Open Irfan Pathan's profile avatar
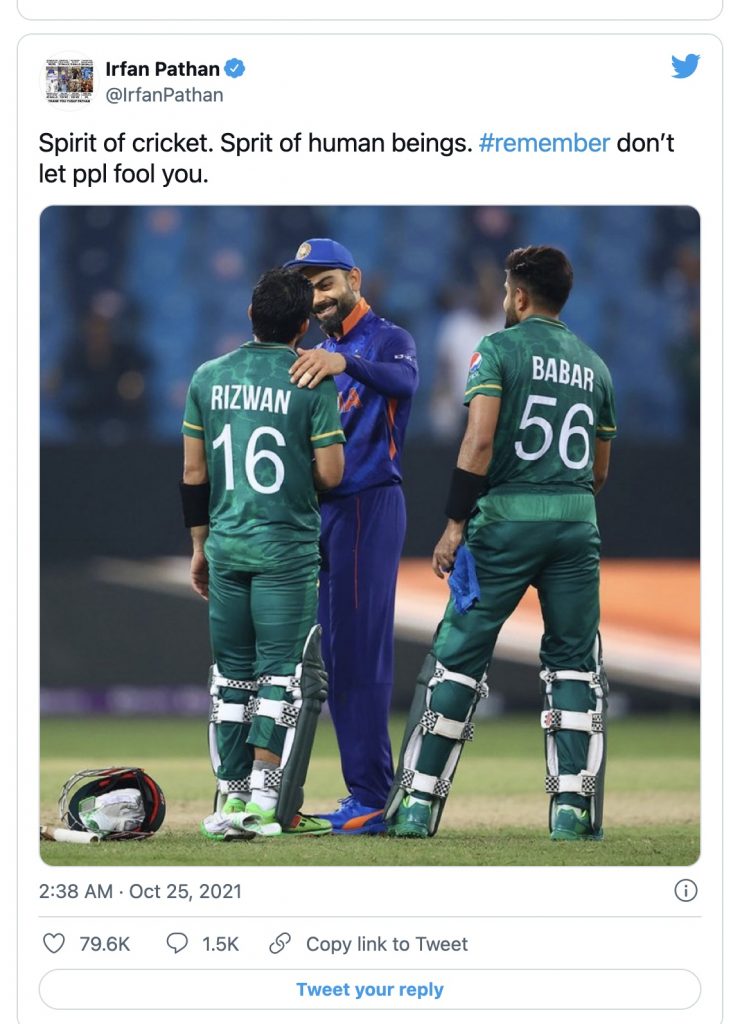Screen dimensions: 749x1024 [x=70, y=81]
